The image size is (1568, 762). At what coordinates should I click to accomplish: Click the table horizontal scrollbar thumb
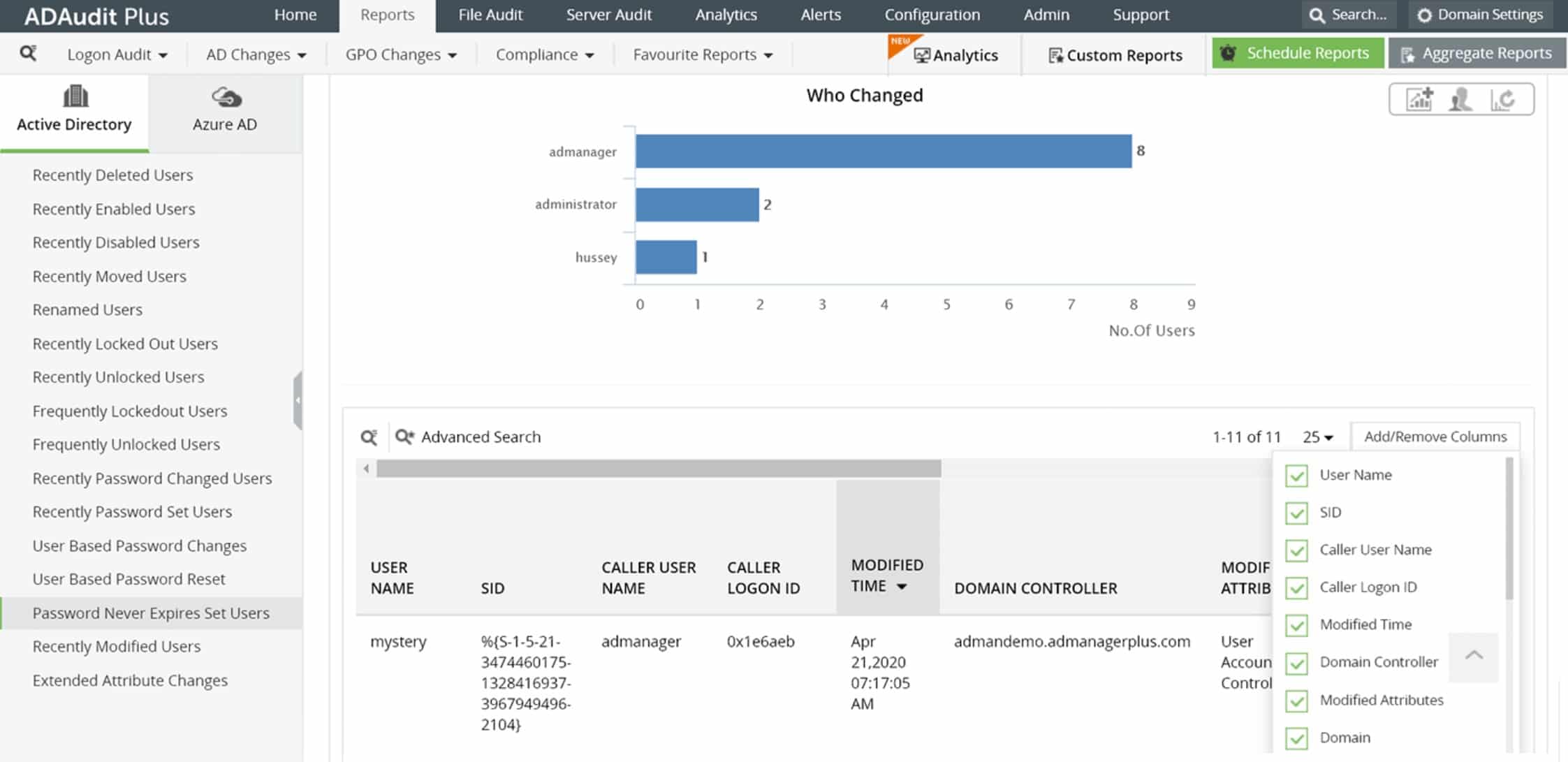(x=659, y=469)
